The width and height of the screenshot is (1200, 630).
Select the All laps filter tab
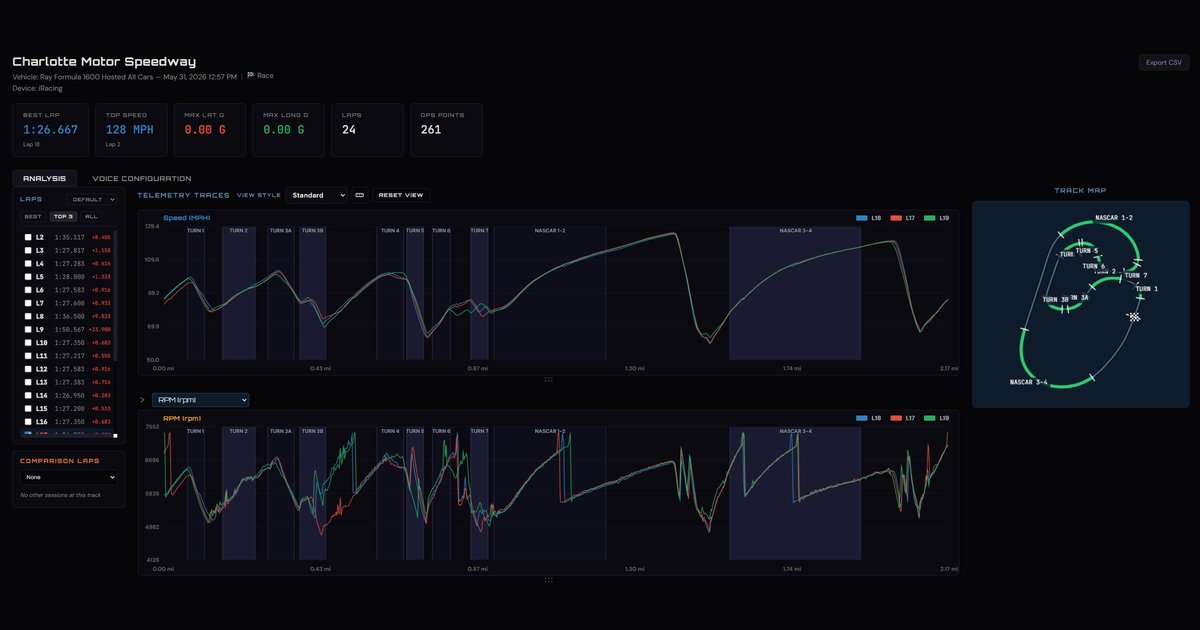pyautogui.click(x=91, y=216)
